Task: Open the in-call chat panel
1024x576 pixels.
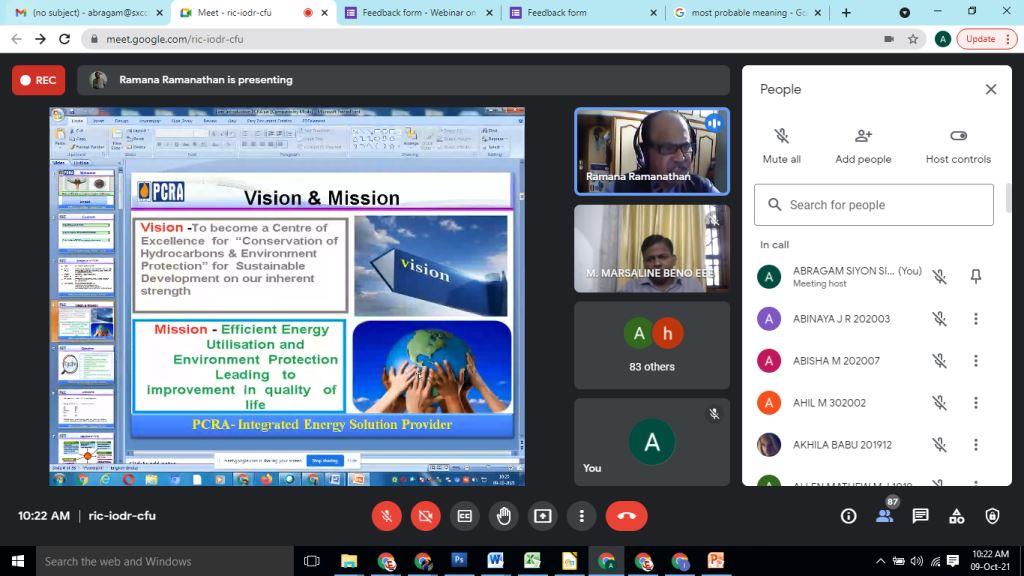Action: (919, 516)
